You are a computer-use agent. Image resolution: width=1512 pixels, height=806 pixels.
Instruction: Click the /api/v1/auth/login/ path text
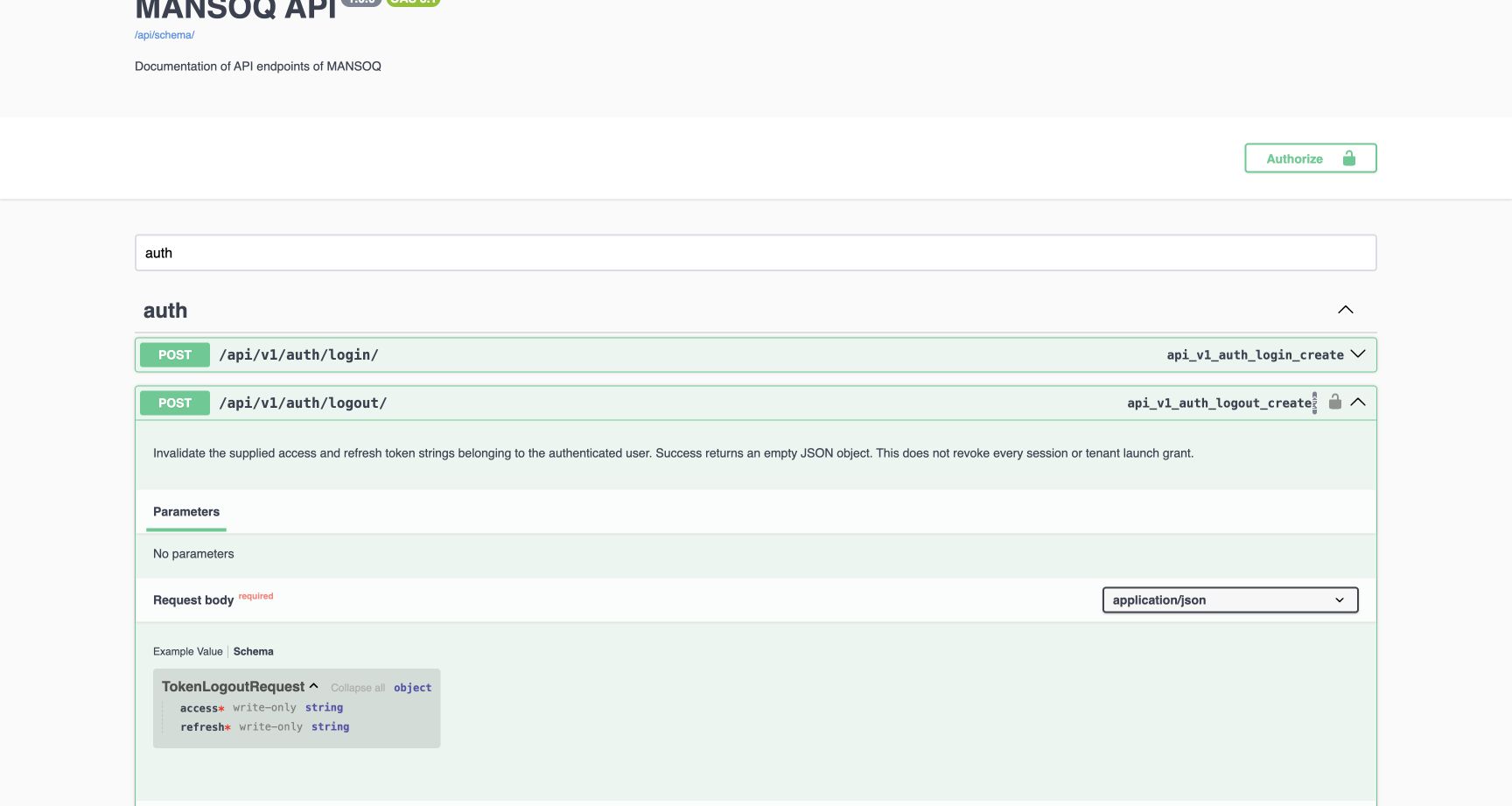tap(299, 354)
